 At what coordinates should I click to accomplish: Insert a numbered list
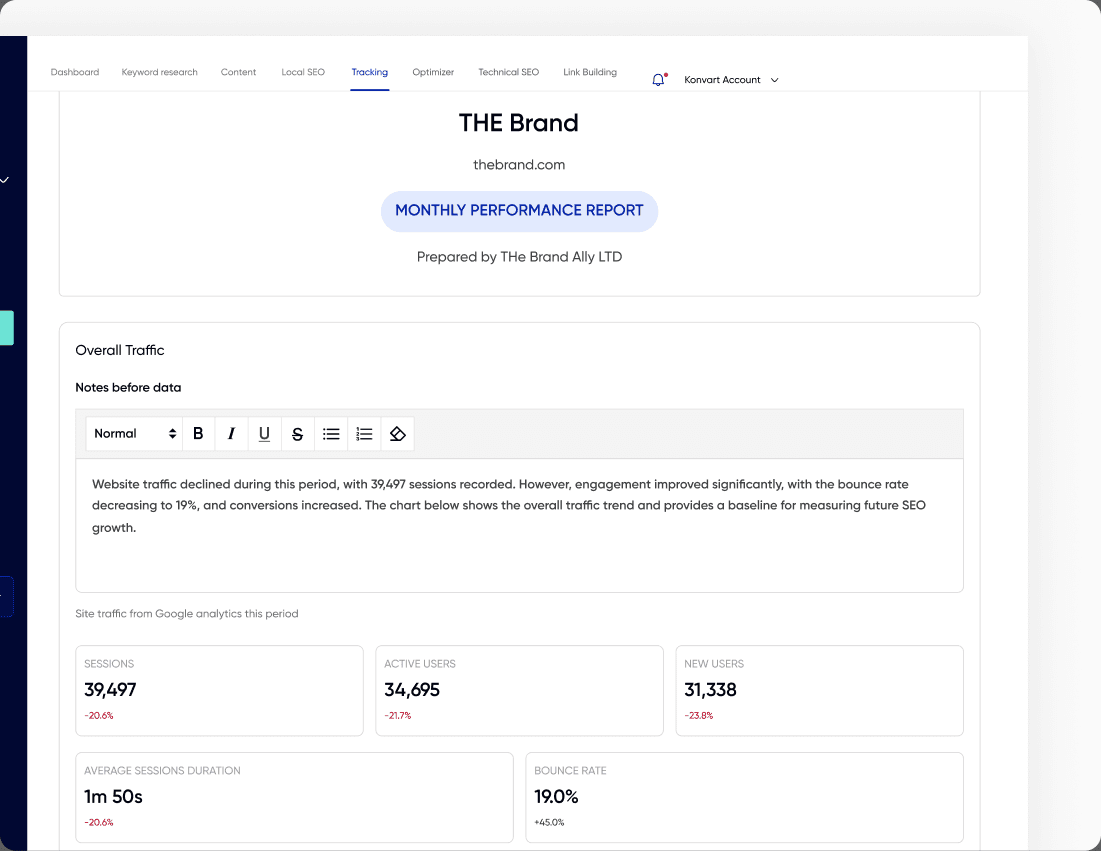pos(364,434)
